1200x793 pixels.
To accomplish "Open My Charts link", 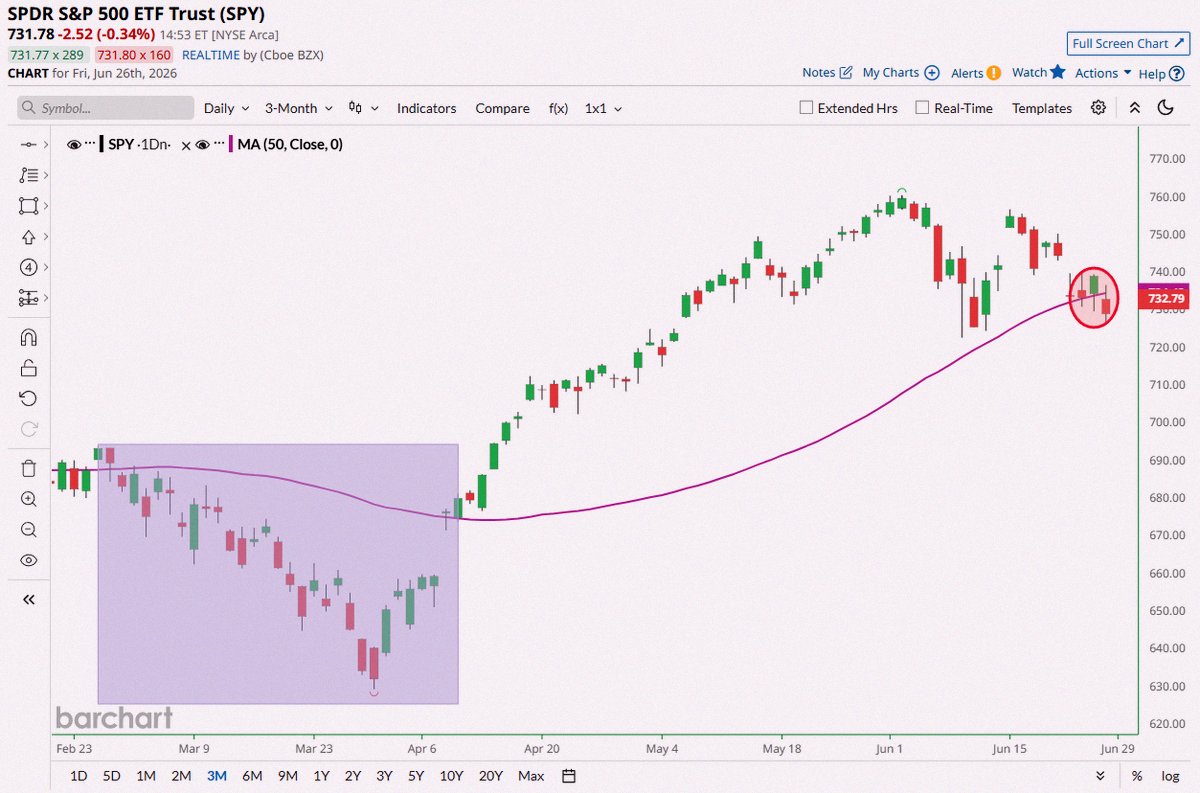I will [900, 72].
